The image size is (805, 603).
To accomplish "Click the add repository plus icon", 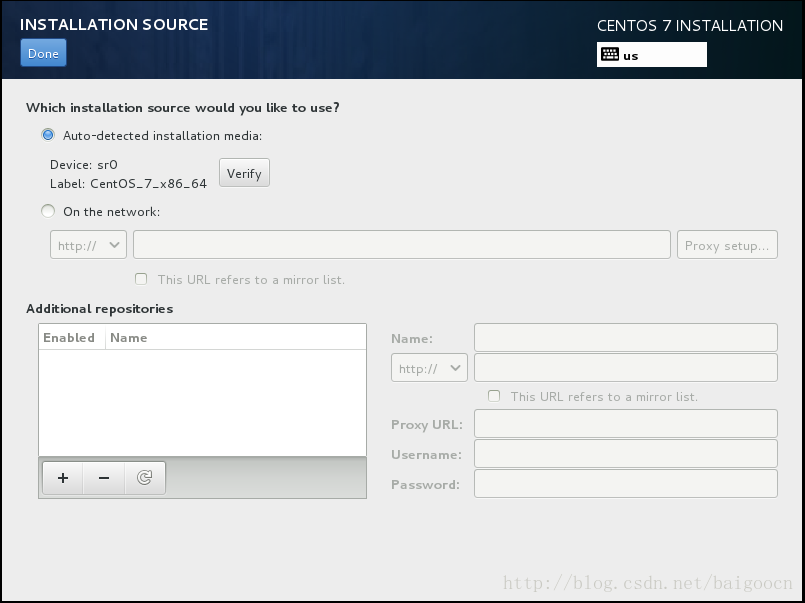I will [63, 478].
